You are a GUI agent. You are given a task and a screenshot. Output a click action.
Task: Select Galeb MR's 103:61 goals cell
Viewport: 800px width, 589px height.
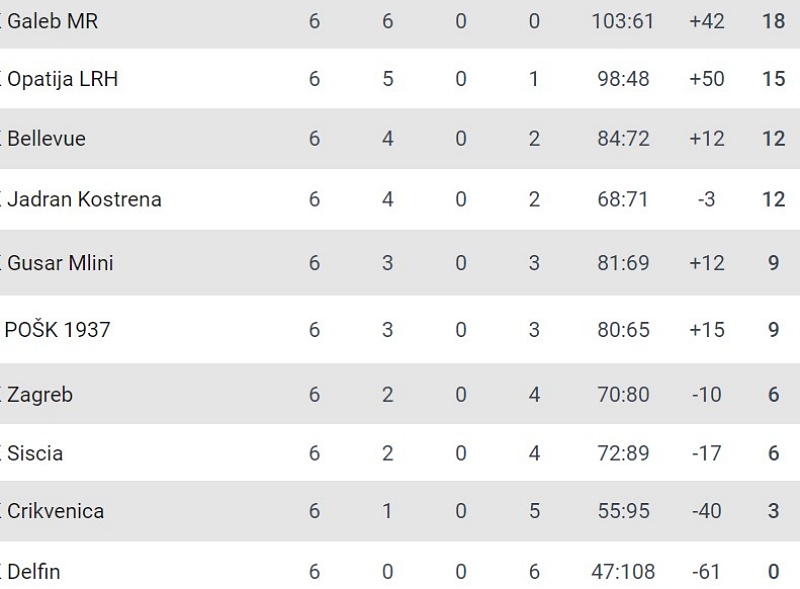(x=623, y=21)
